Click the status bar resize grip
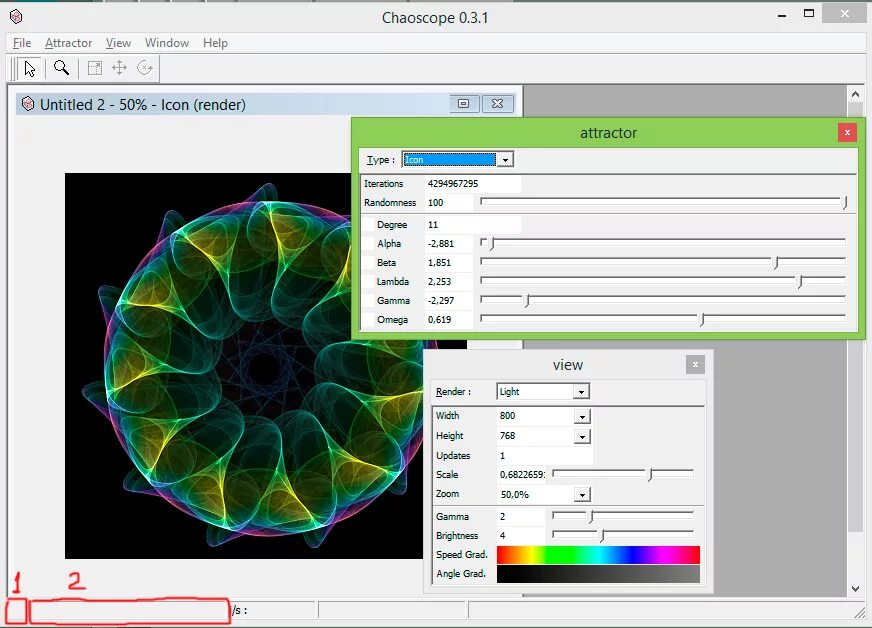 tap(859, 612)
